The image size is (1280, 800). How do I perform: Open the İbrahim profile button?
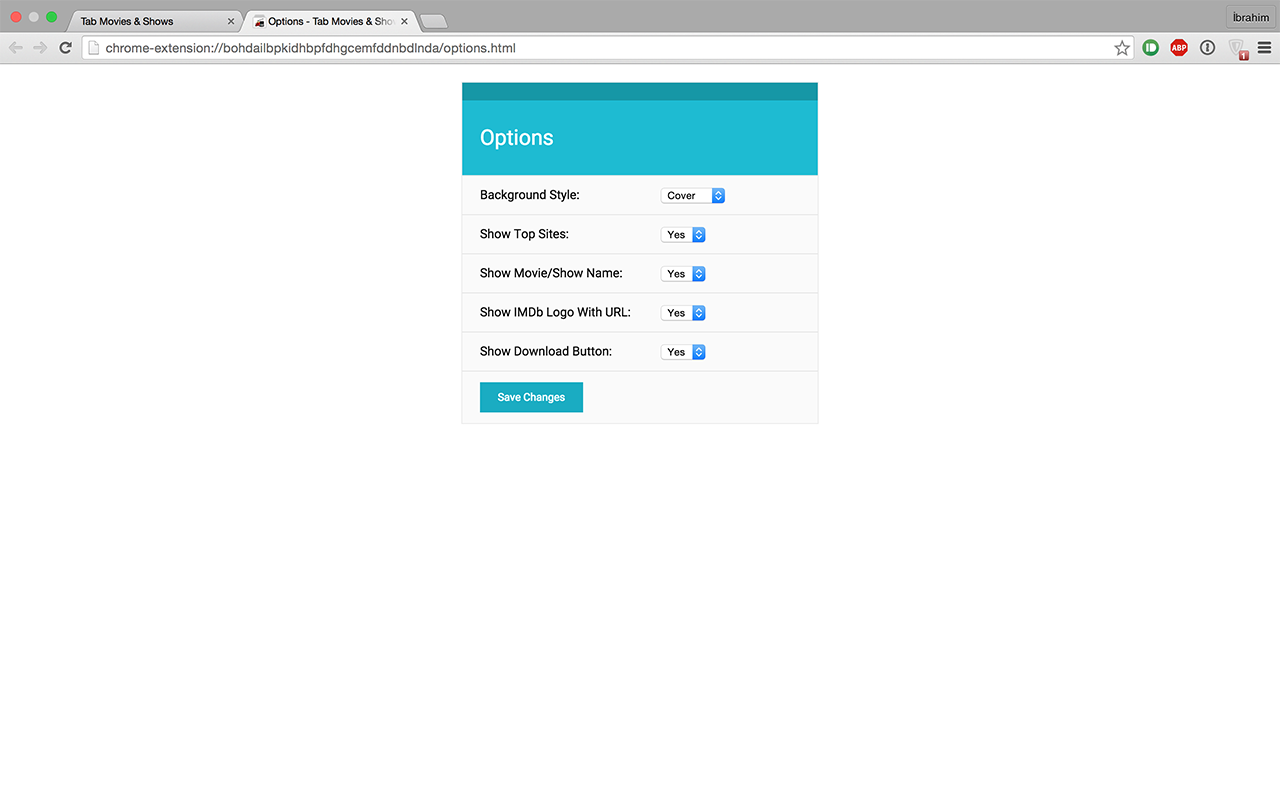[x=1250, y=17]
